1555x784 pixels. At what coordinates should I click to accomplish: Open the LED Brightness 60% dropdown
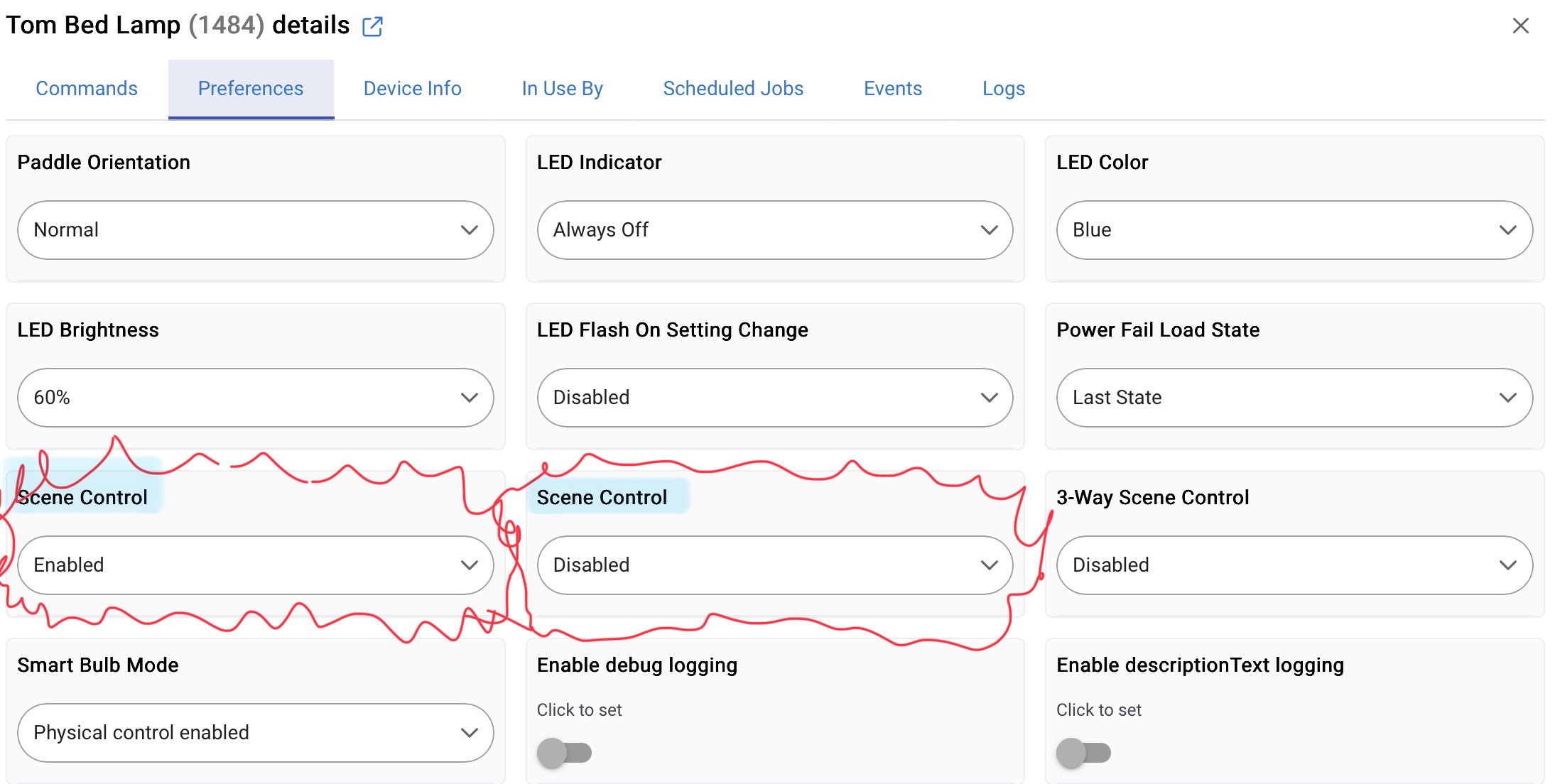pyautogui.click(x=255, y=398)
